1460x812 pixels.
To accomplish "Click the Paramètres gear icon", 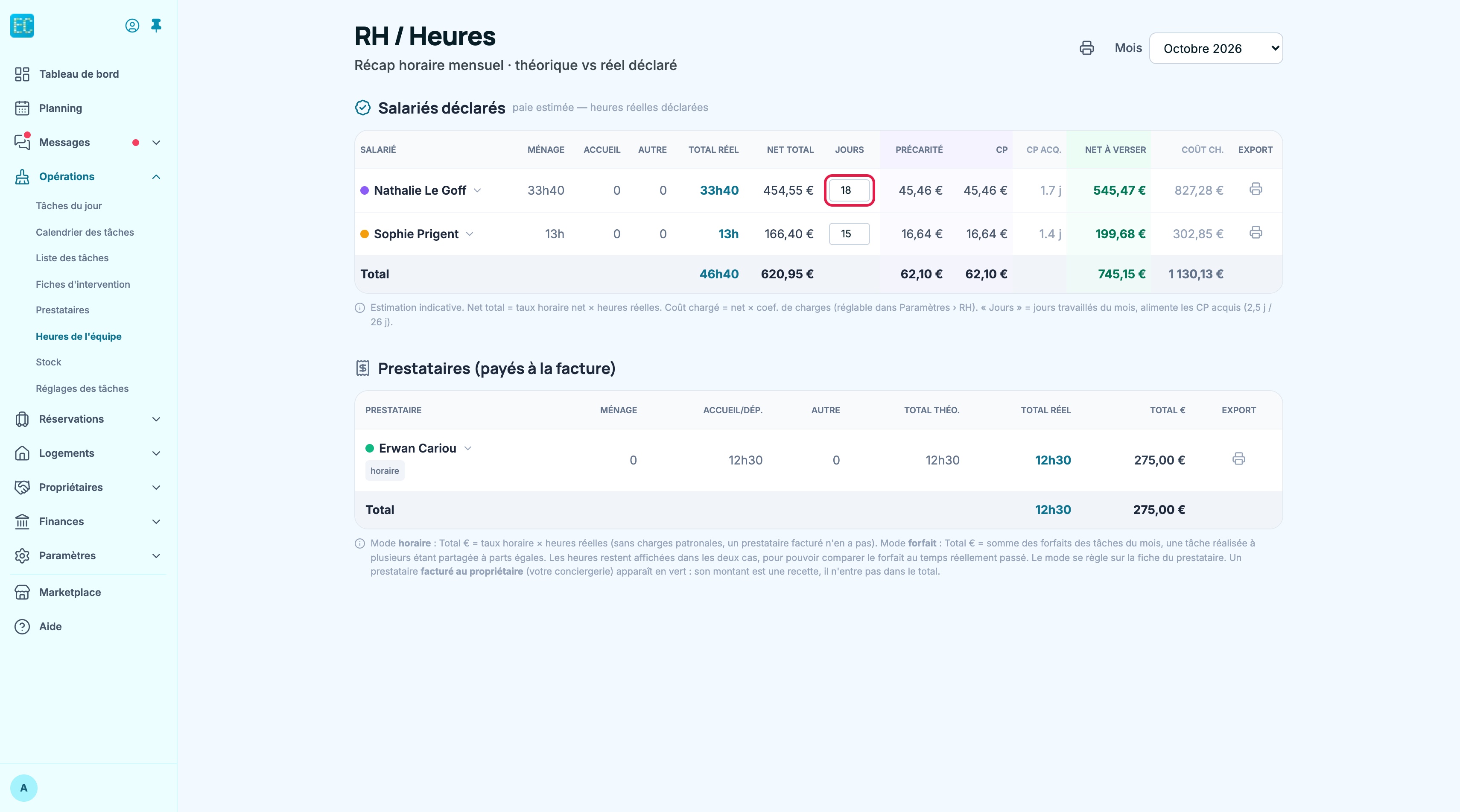I will pyautogui.click(x=22, y=556).
